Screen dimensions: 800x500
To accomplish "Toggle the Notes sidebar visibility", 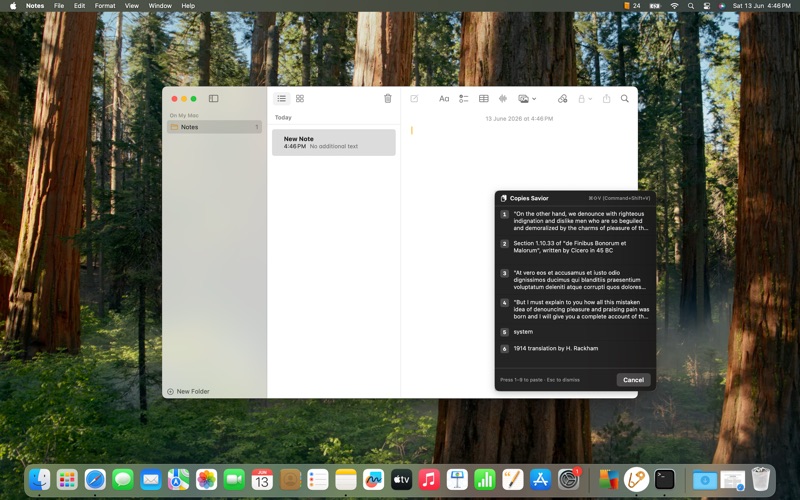I will coord(213,98).
